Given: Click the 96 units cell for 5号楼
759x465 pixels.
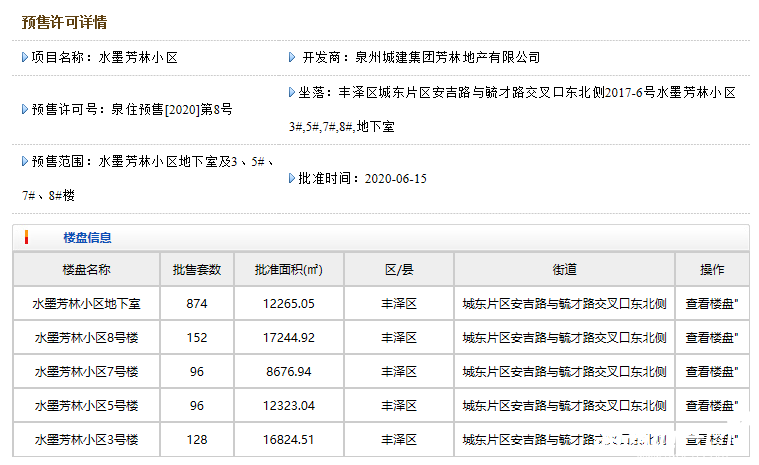Looking at the screenshot, I should (197, 405).
